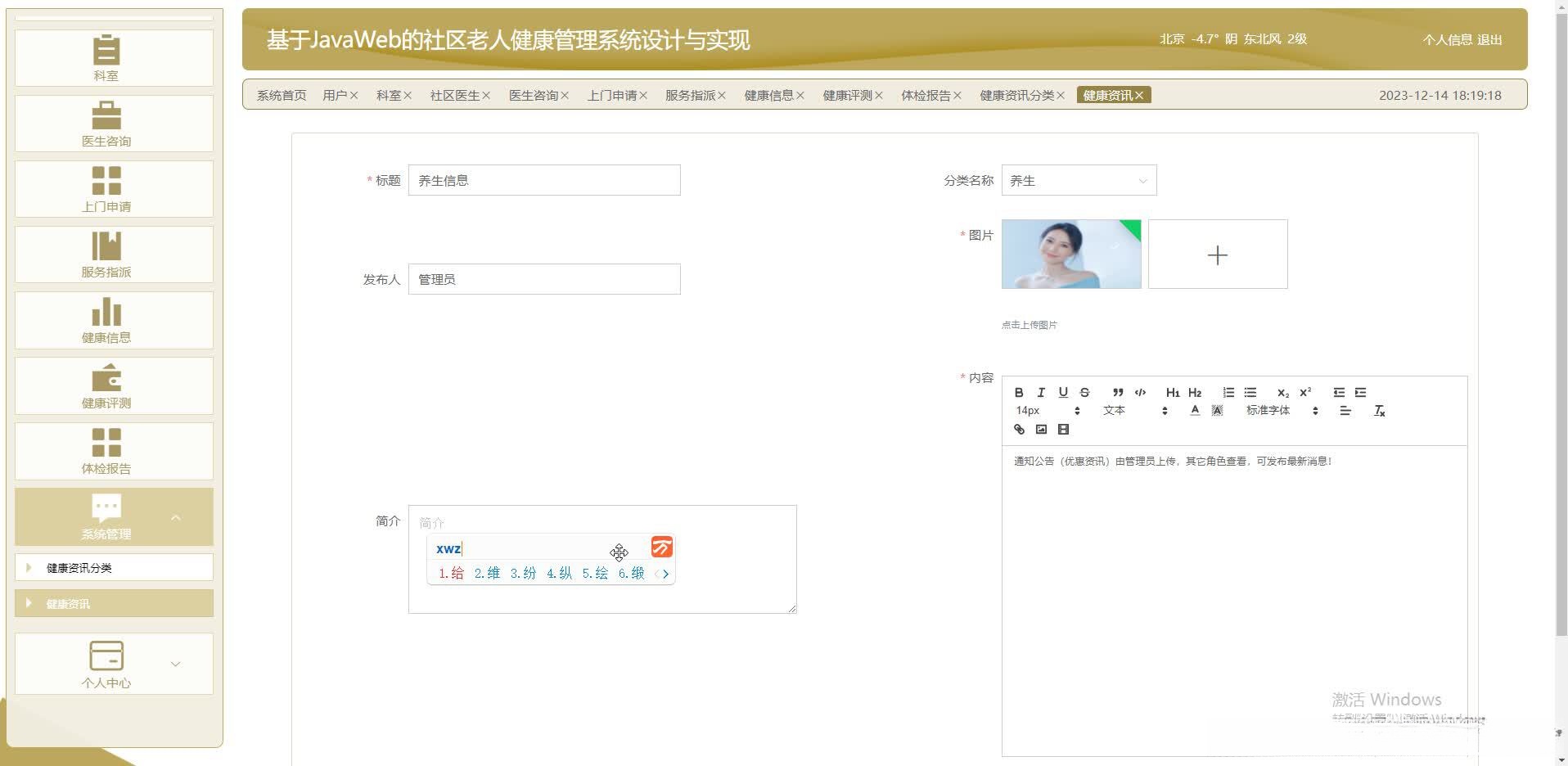Insert an image via the editor toolbar
The height and width of the screenshot is (766, 1568).
click(1041, 429)
